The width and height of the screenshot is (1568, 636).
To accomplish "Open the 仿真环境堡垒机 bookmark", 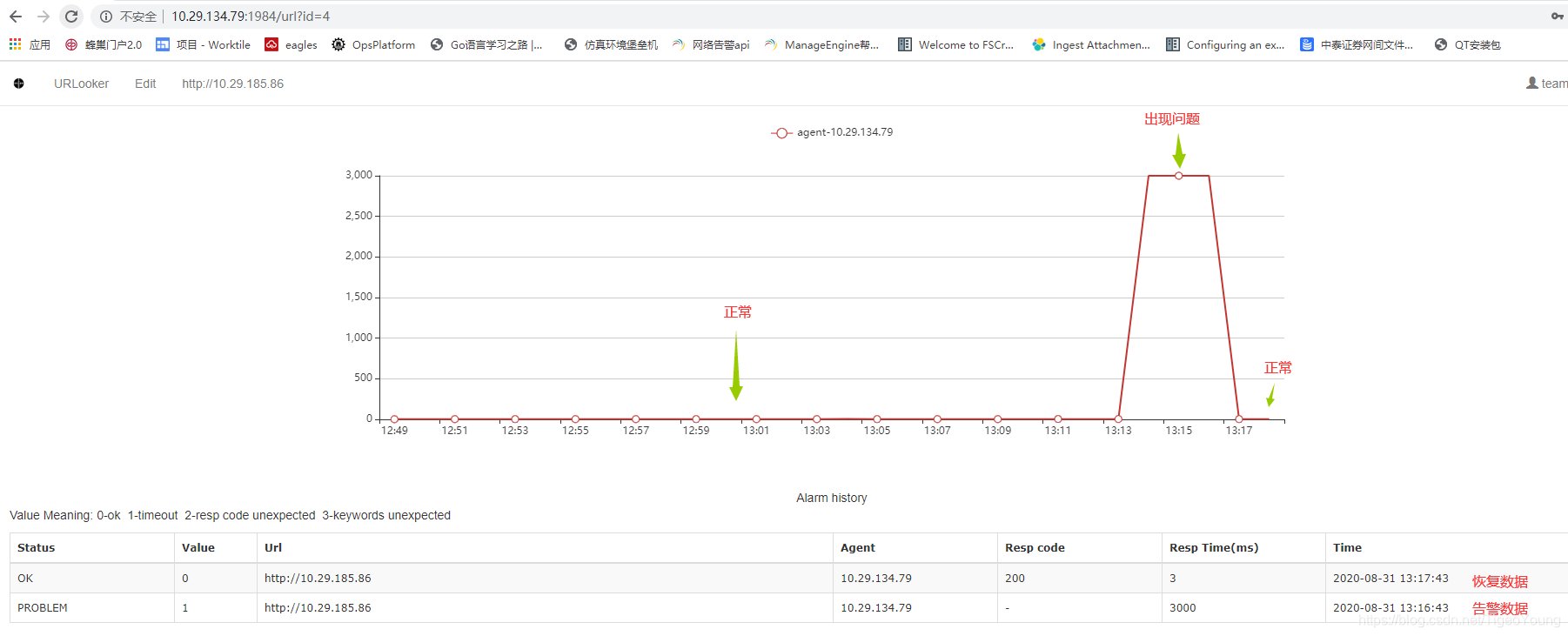I will pyautogui.click(x=611, y=44).
